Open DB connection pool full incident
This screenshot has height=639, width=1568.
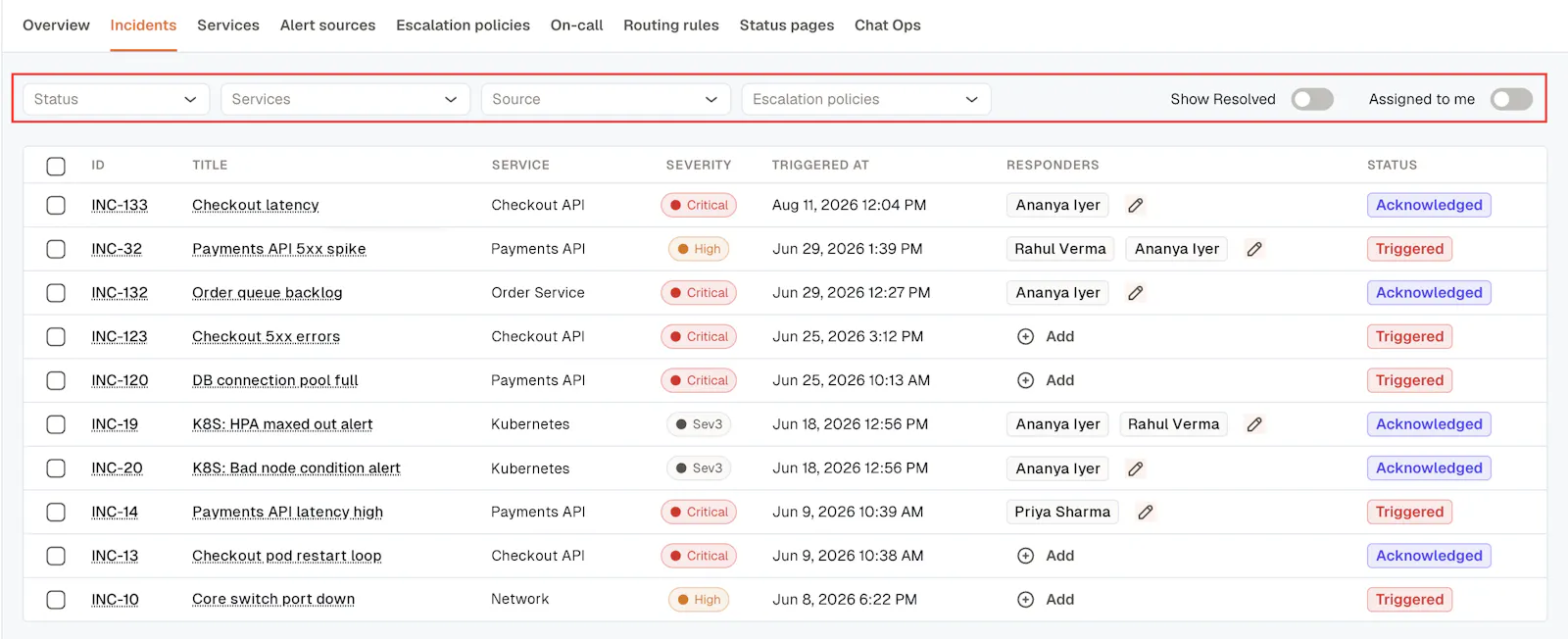pos(275,380)
